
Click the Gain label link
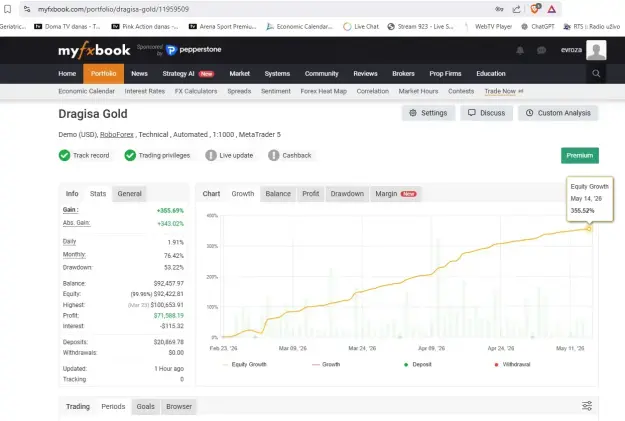(71, 210)
